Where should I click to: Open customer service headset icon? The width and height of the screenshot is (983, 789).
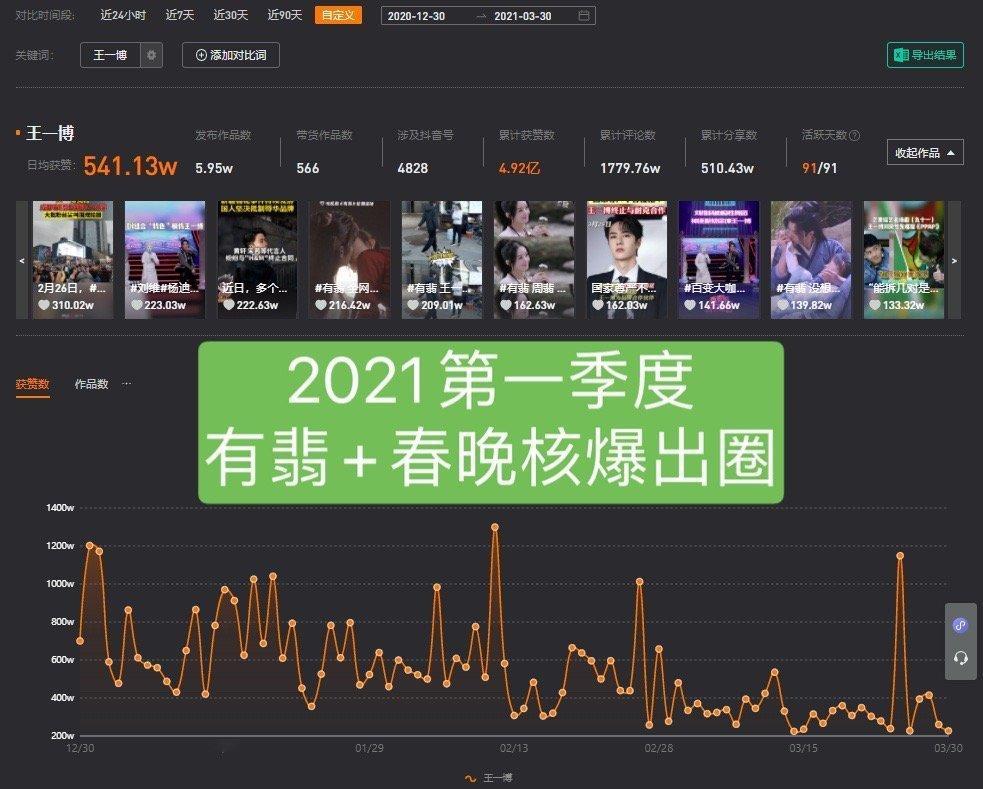(x=960, y=658)
